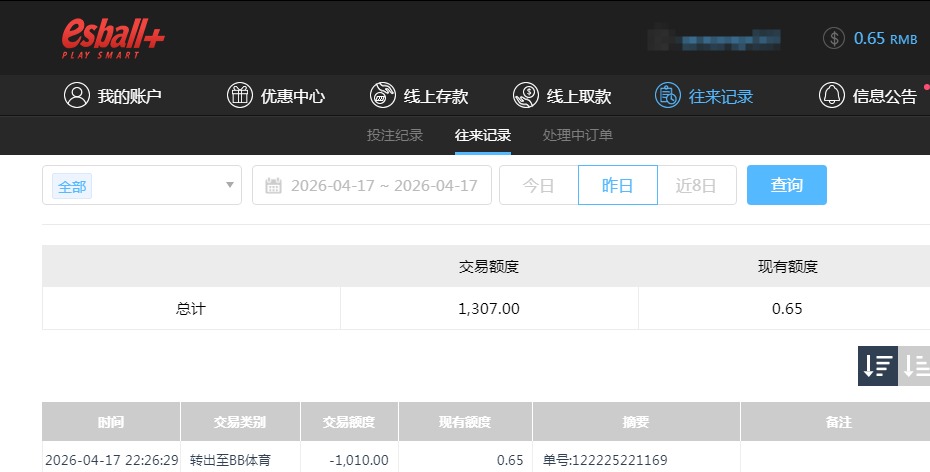Image resolution: width=930 pixels, height=472 pixels.
Task: Click the 信息公告 bell icon
Action: 832,95
